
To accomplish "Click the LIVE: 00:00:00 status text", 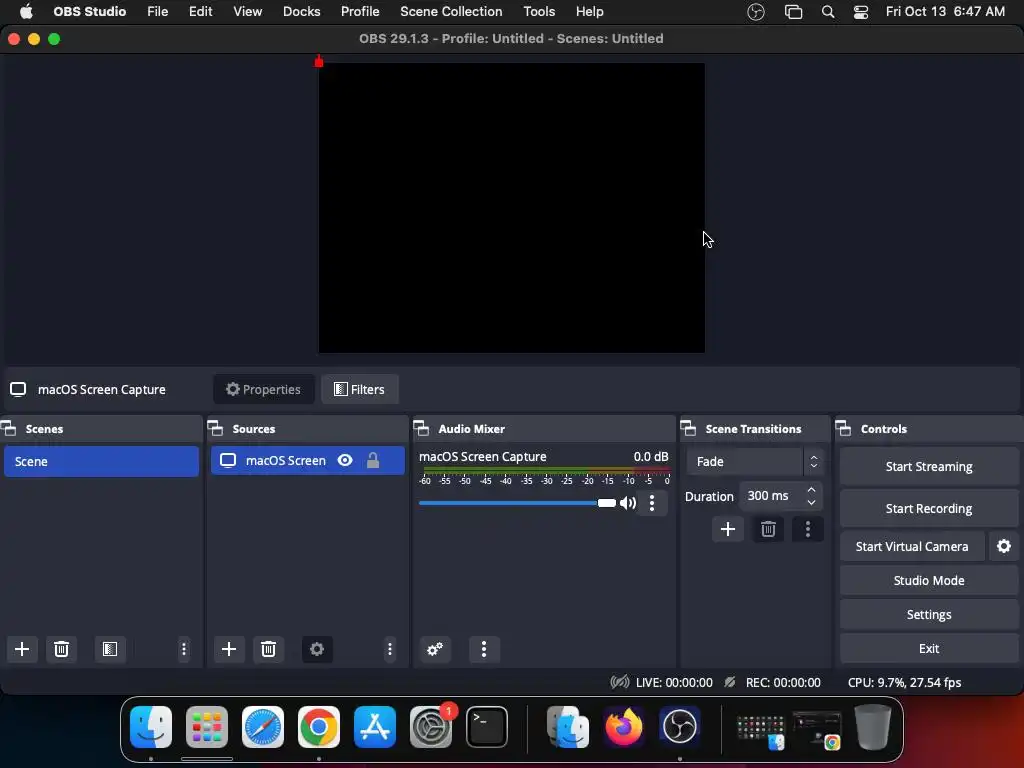I will point(674,682).
